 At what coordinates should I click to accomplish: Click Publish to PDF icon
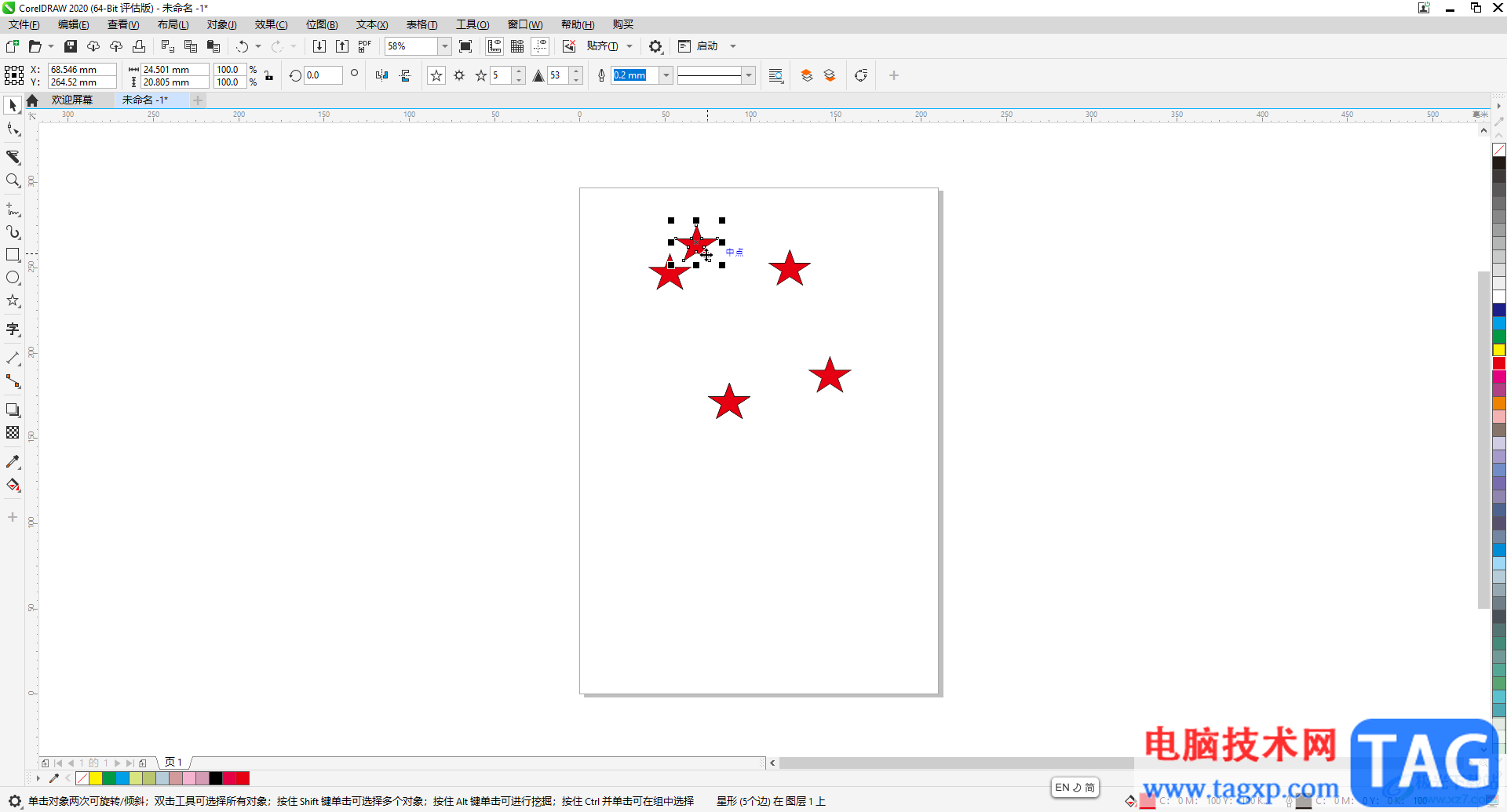[x=365, y=46]
